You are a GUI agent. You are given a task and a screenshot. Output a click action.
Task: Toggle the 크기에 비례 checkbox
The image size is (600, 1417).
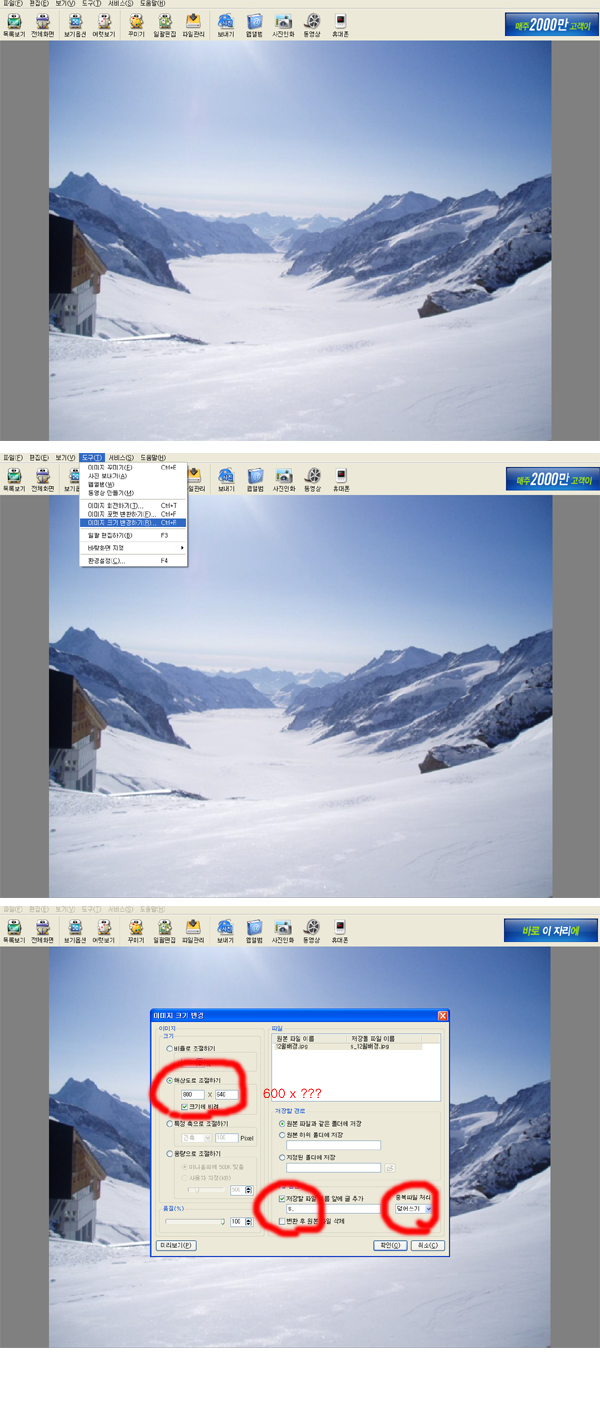pos(185,1107)
